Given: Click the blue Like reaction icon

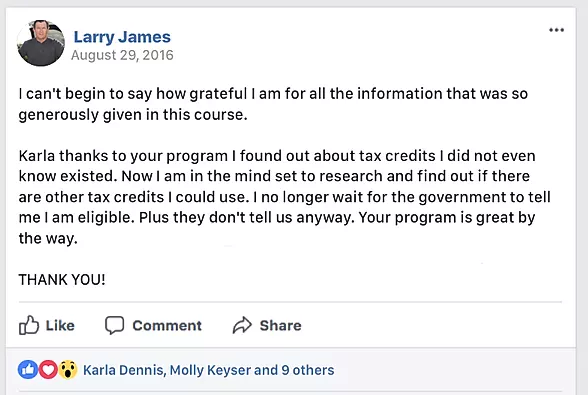Looking at the screenshot, I should pyautogui.click(x=28, y=369).
